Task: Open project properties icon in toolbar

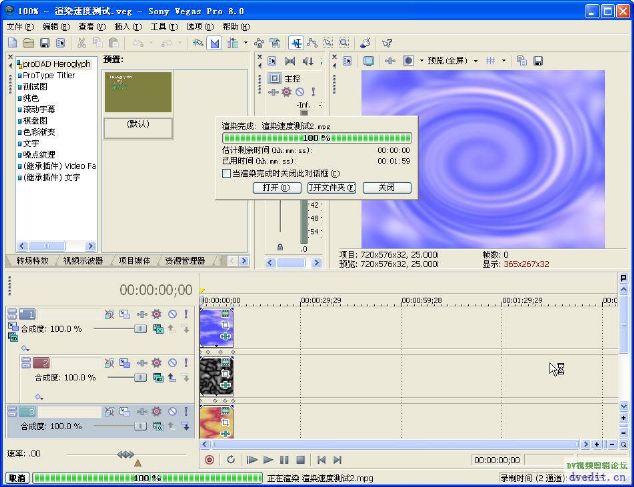Action: pos(60,43)
